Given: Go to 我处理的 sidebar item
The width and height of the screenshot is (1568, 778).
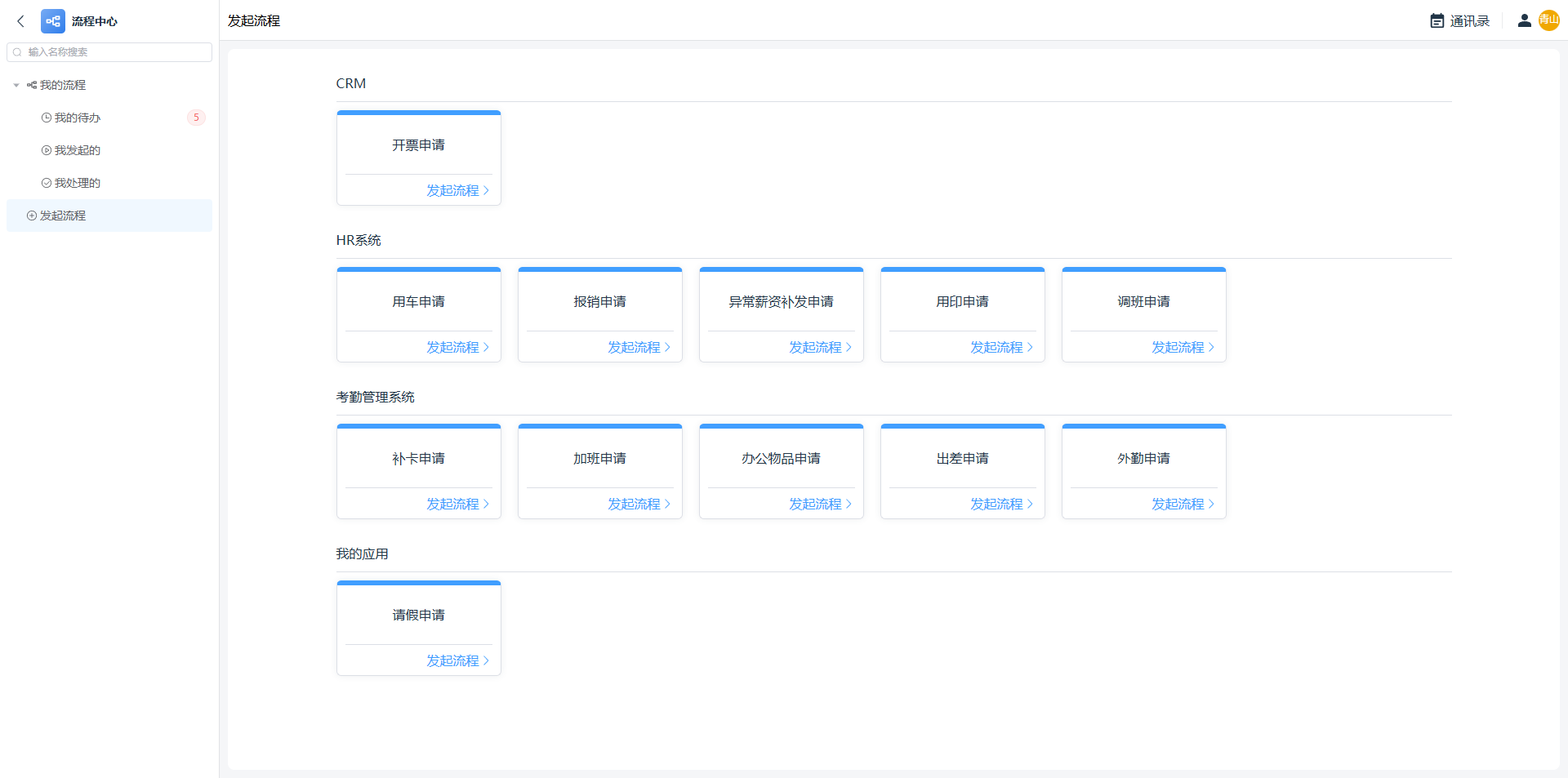Looking at the screenshot, I should tap(78, 183).
